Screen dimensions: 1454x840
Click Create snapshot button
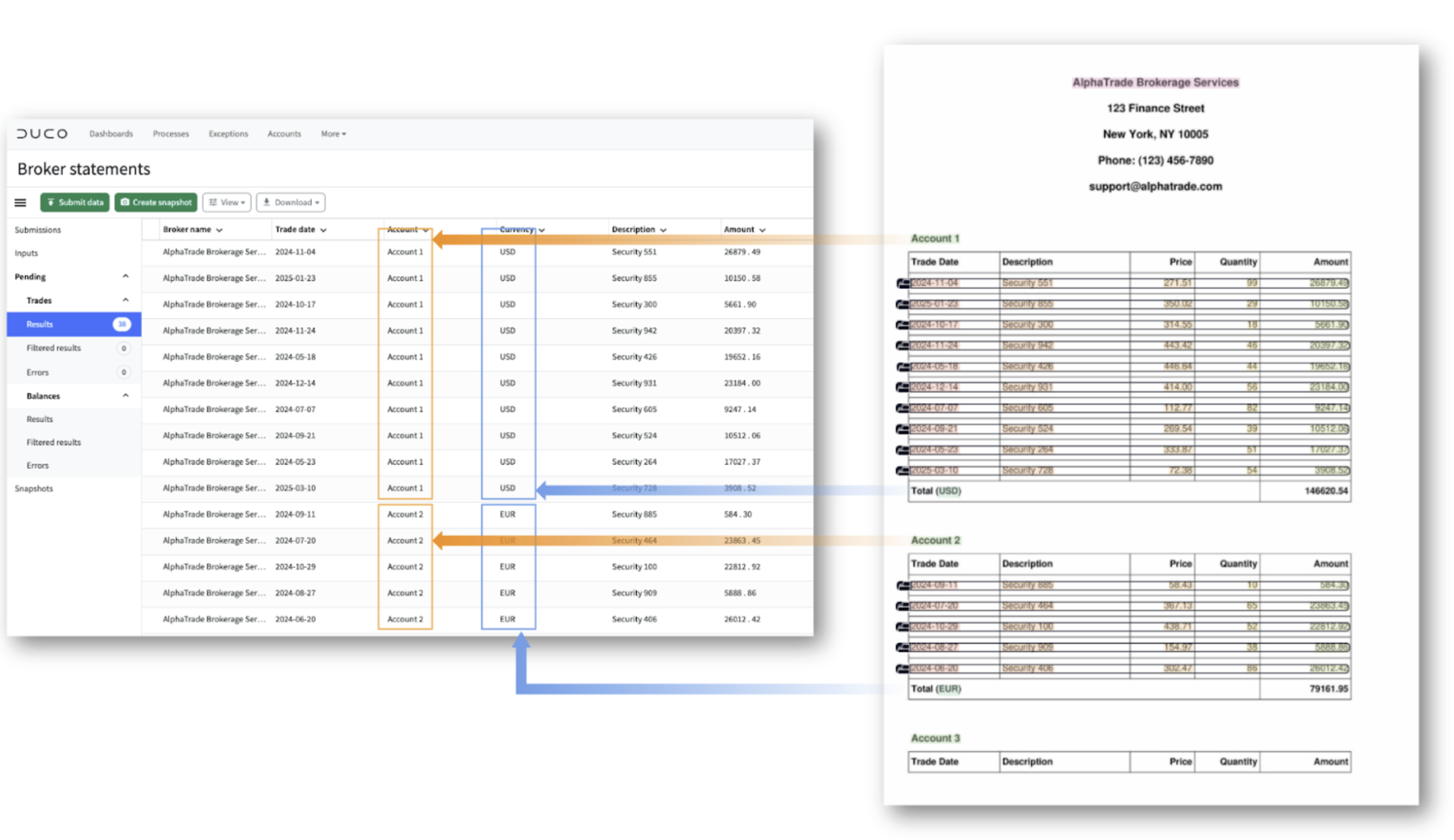(x=156, y=203)
